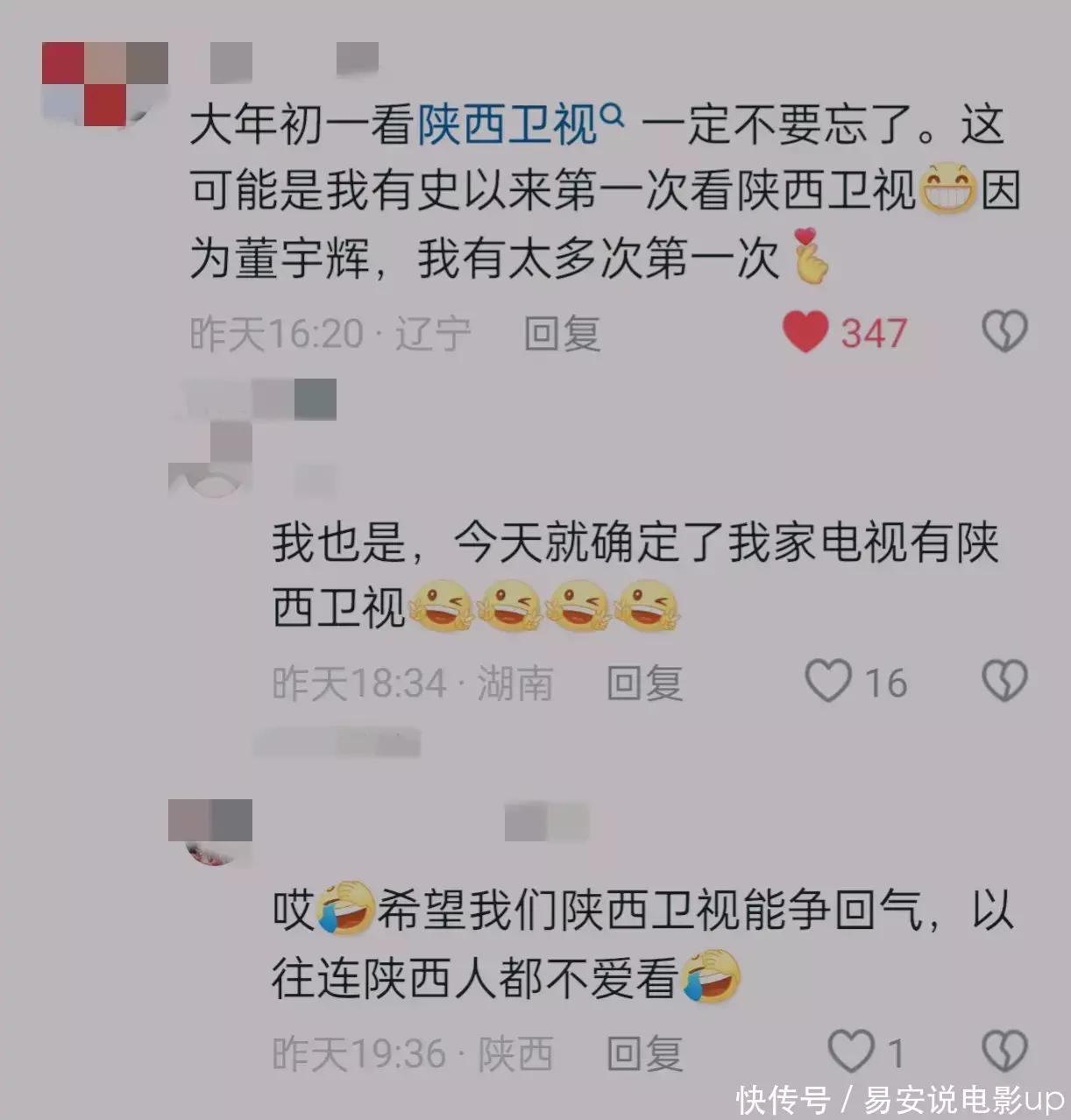
Task: Open the blue 陕西卫视 search link
Action: (x=508, y=124)
